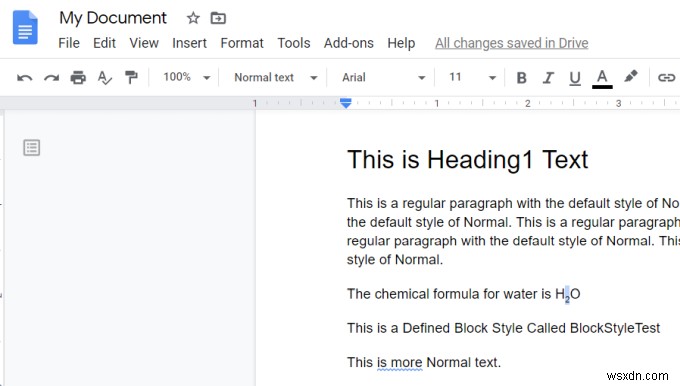The height and width of the screenshot is (386, 680).
Task: Open the font size 11 dropdown
Action: [x=472, y=77]
